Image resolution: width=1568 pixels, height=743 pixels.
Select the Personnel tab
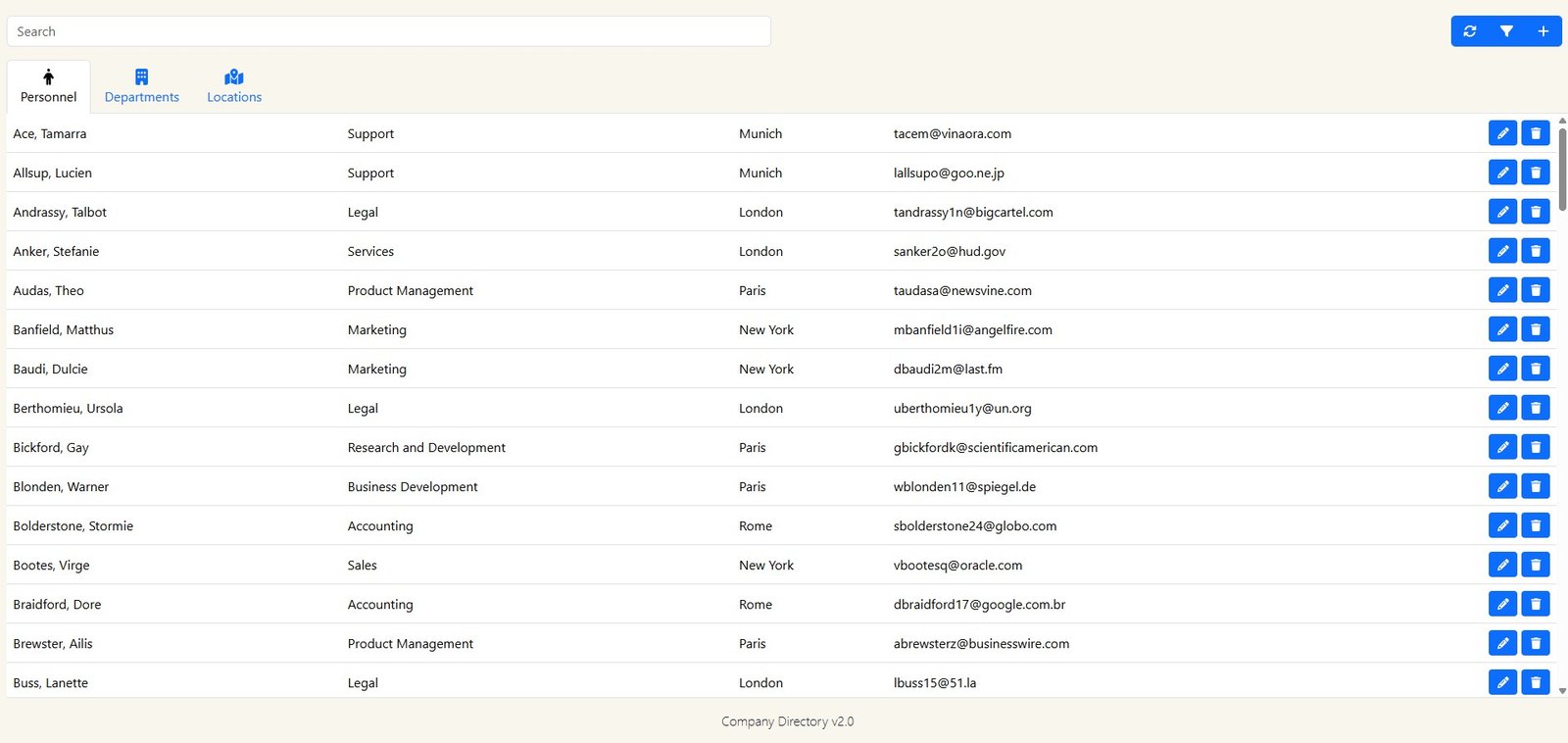point(48,86)
